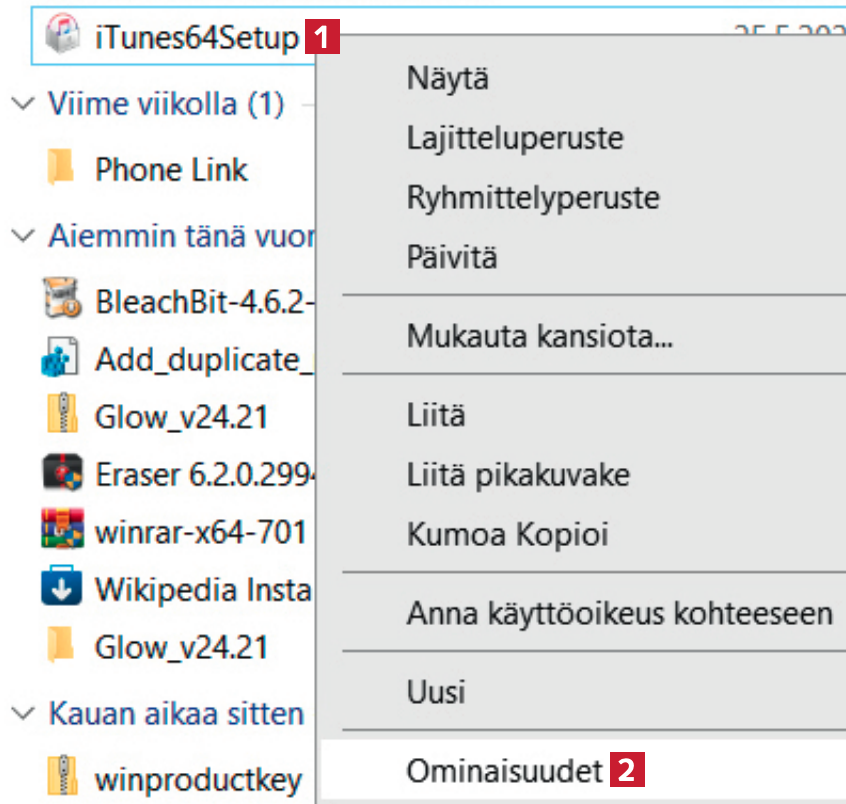Viewport: 846px width, 804px height.
Task: Click the Add_duplicate file icon
Action: (62, 357)
